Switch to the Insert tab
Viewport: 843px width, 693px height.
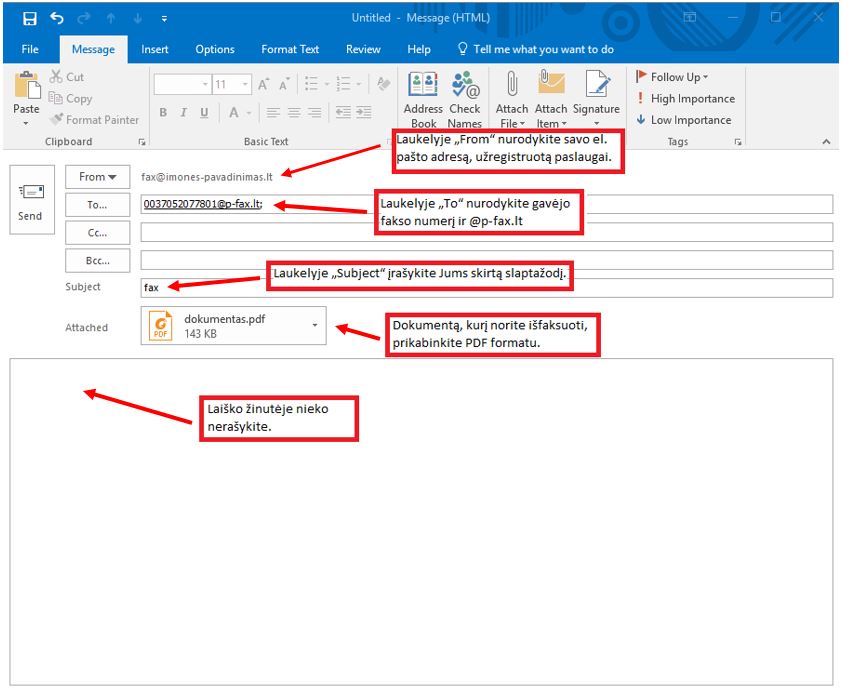tap(155, 49)
